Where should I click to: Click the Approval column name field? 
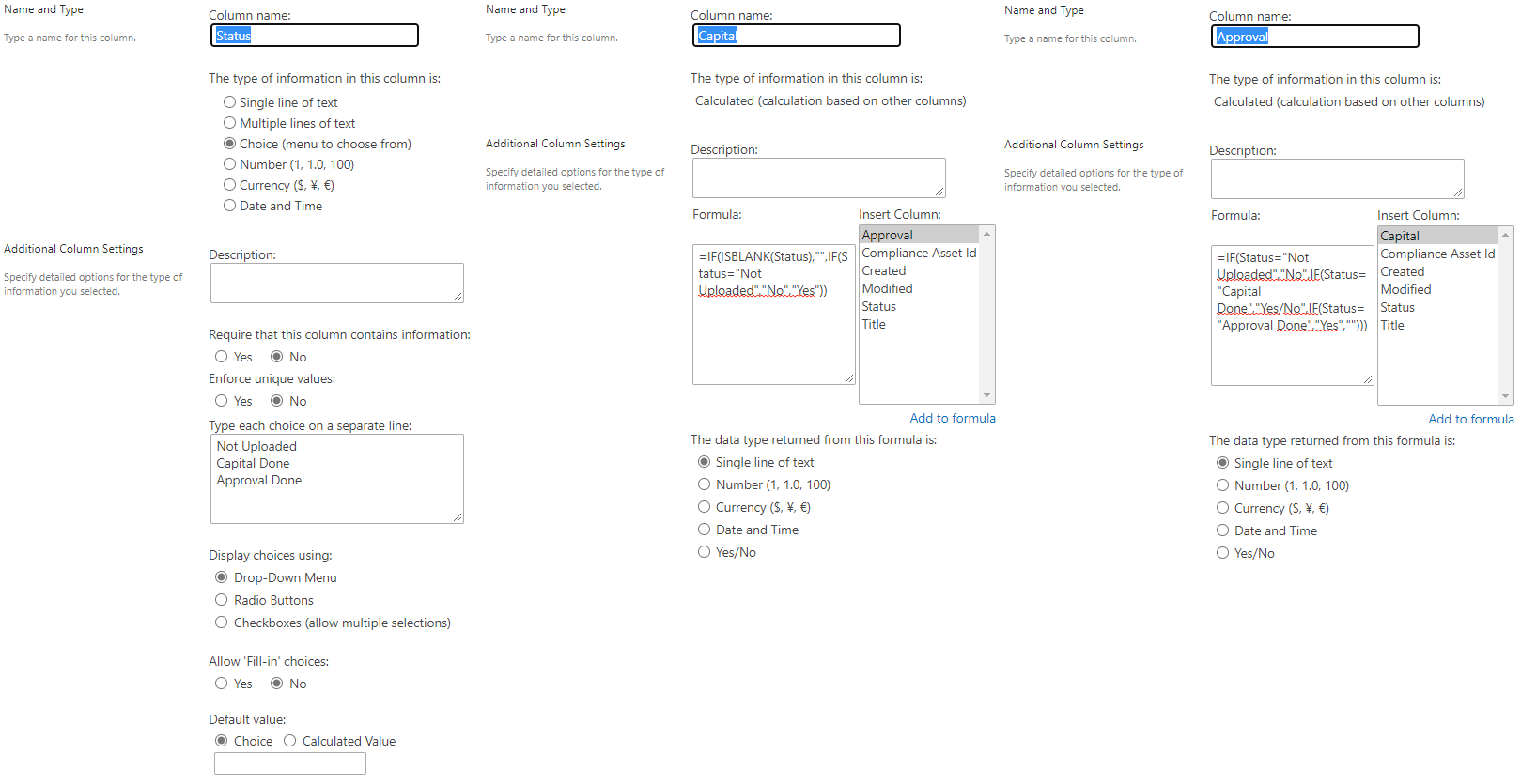point(1315,37)
